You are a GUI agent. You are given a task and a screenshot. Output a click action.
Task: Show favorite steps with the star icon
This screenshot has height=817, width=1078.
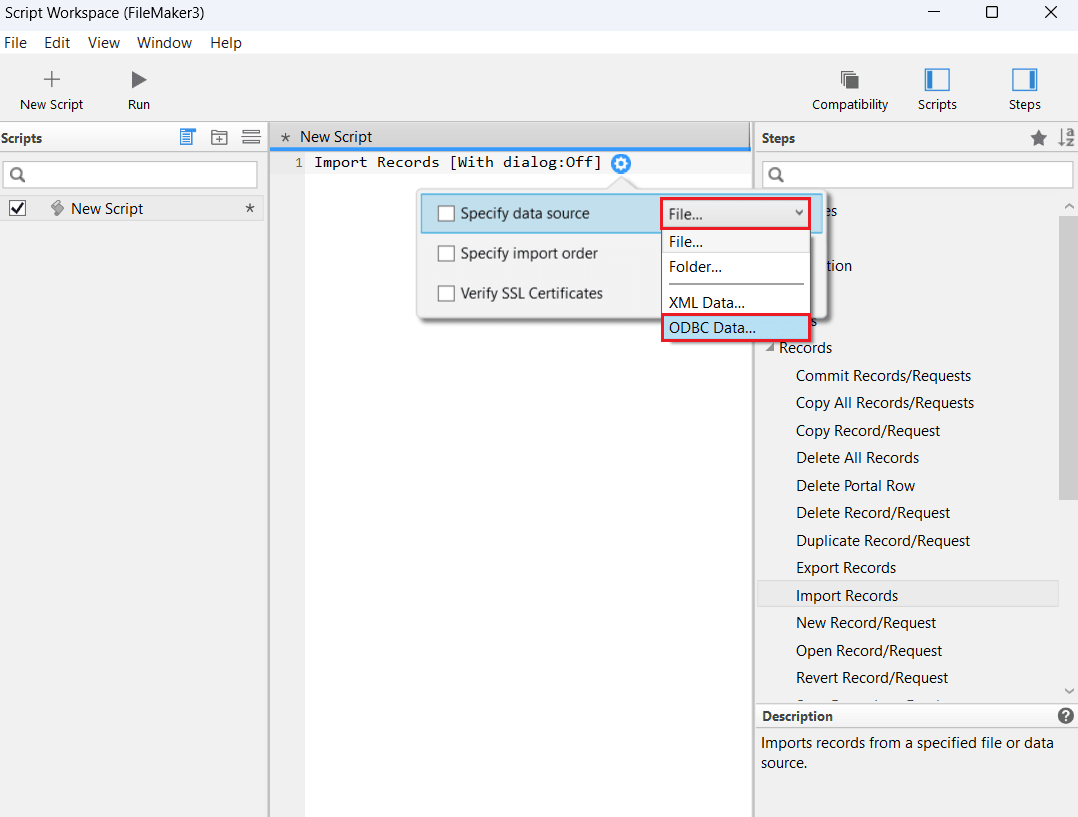1039,138
